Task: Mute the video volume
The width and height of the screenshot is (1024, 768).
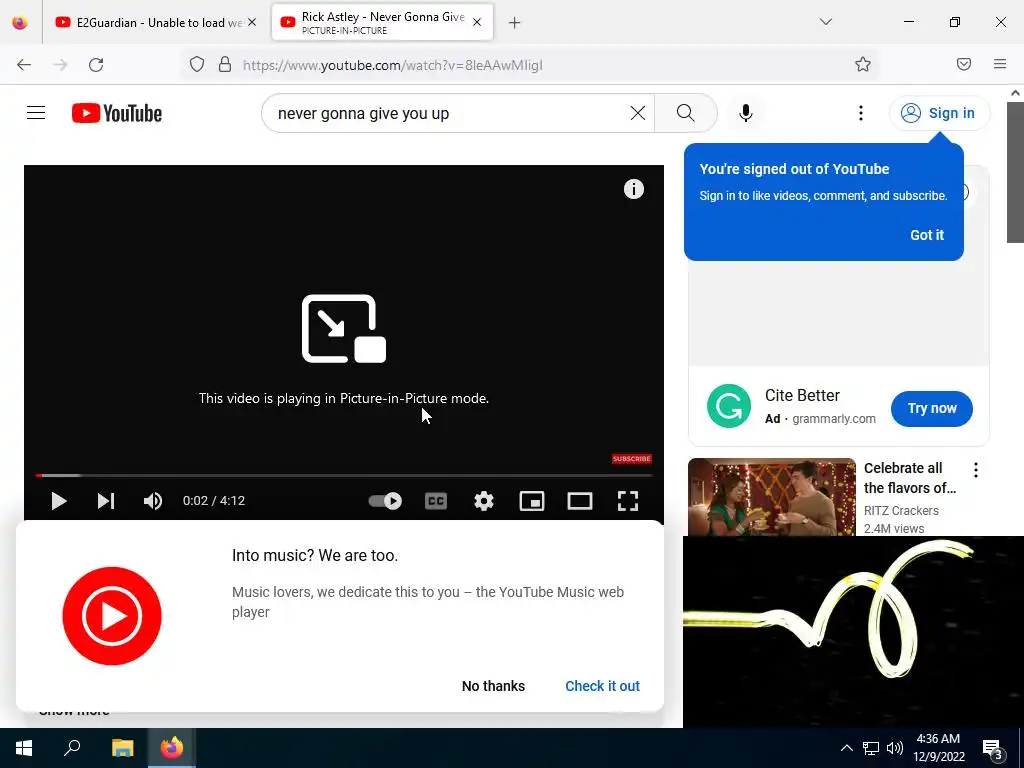Action: [153, 501]
